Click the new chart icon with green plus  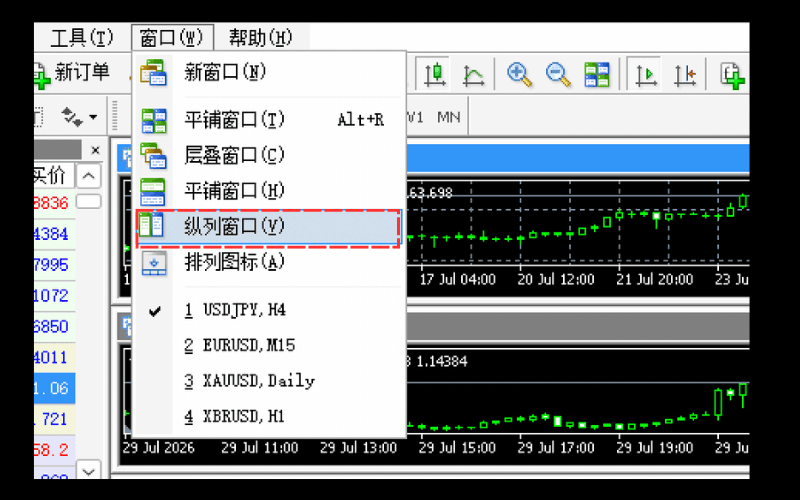coord(732,76)
